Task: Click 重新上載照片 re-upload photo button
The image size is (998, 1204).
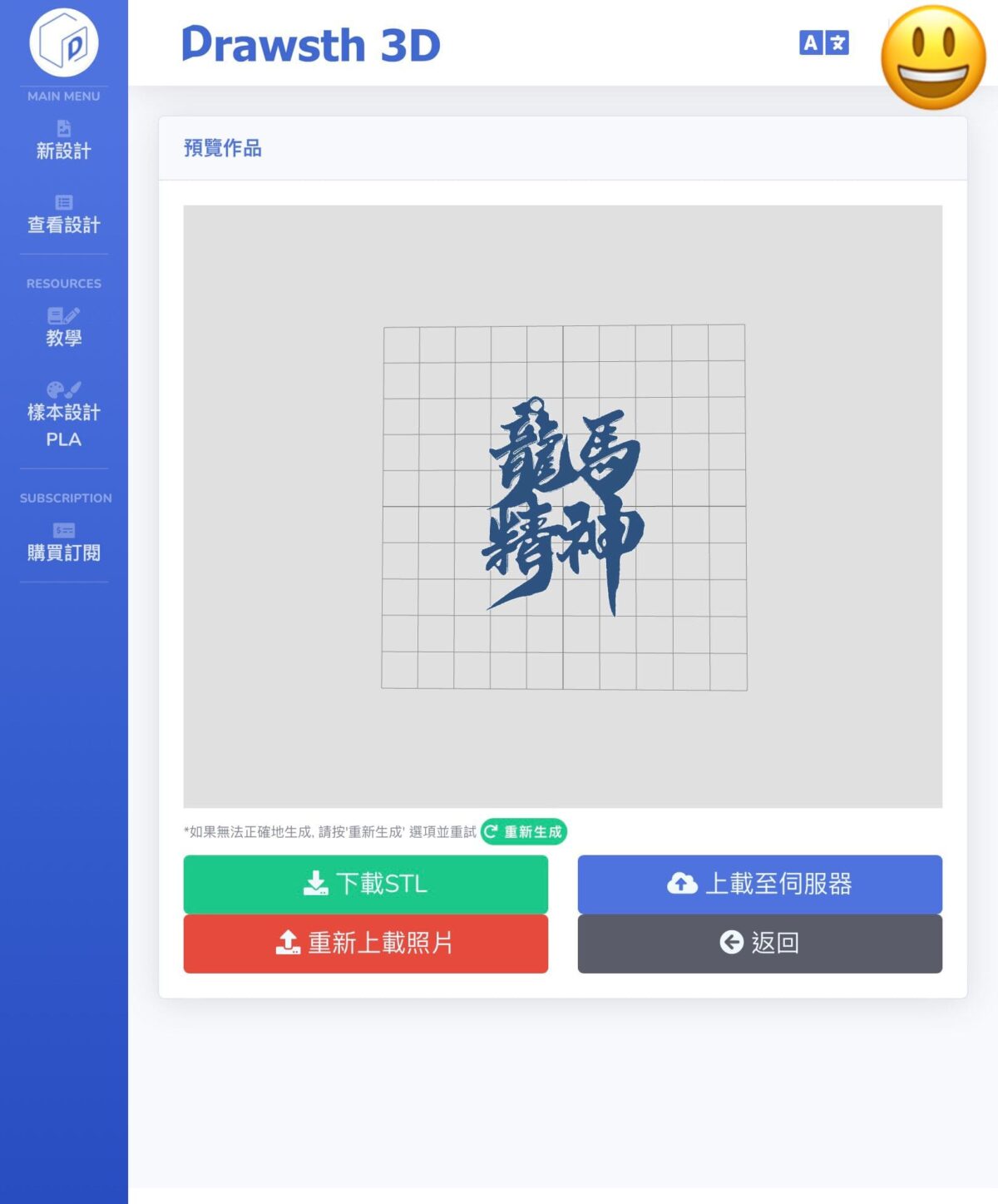Action: 366,943
